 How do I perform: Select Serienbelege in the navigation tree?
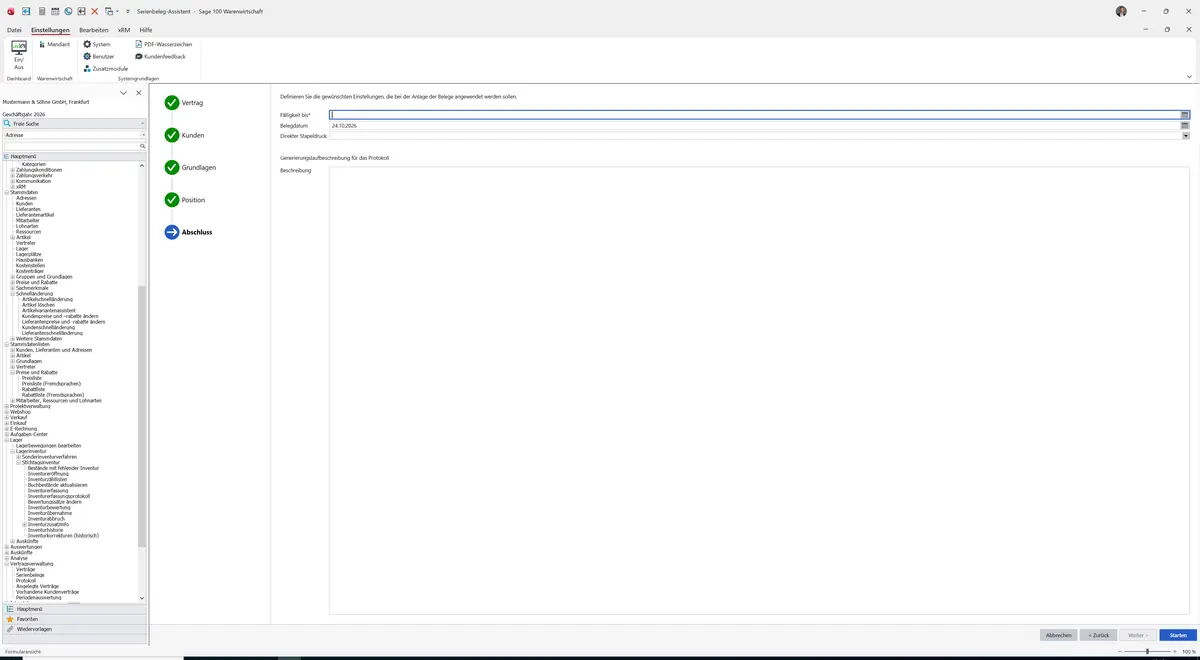coord(30,575)
